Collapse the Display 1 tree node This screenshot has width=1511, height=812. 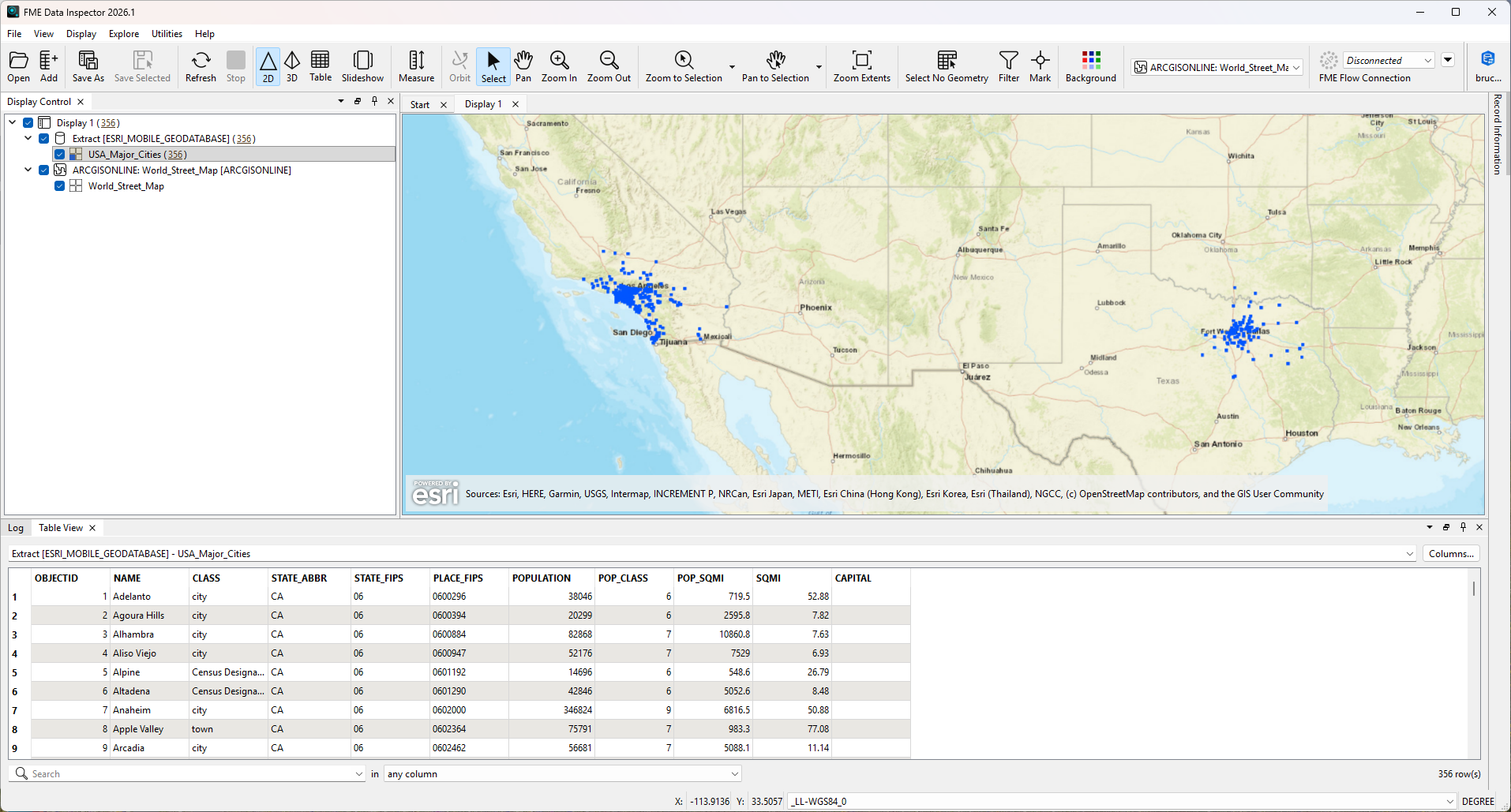pyautogui.click(x=13, y=122)
